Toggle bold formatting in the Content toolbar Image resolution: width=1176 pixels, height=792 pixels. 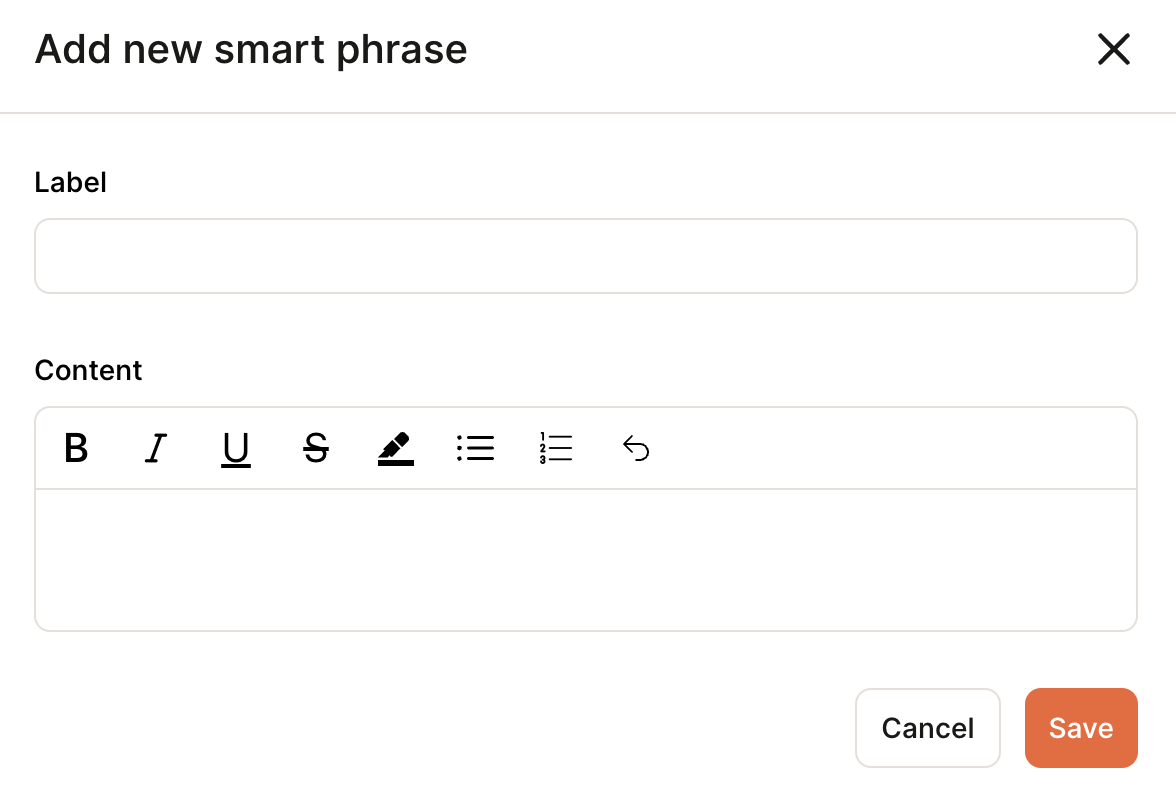coord(76,448)
